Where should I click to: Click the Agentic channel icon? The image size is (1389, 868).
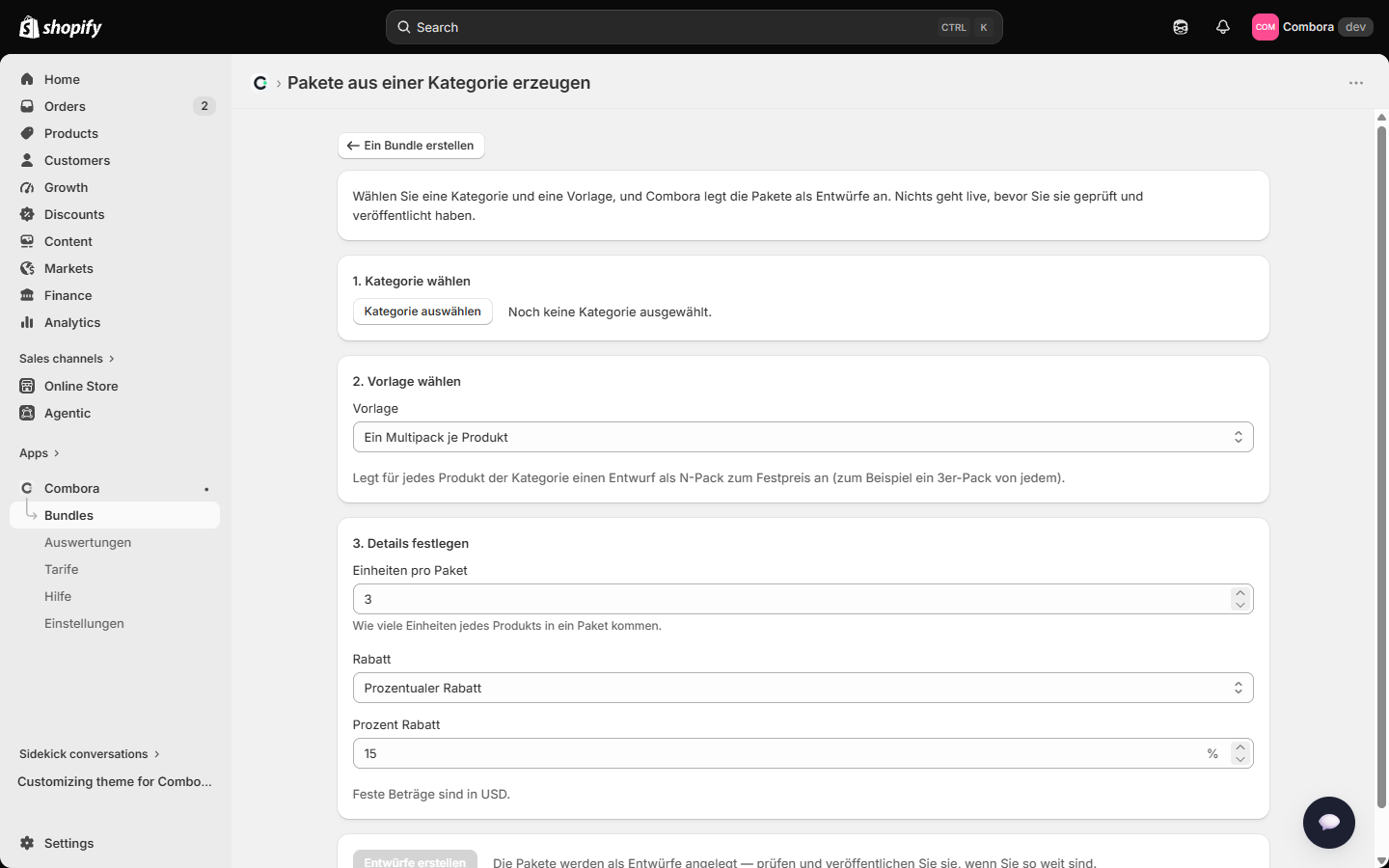pyautogui.click(x=27, y=413)
